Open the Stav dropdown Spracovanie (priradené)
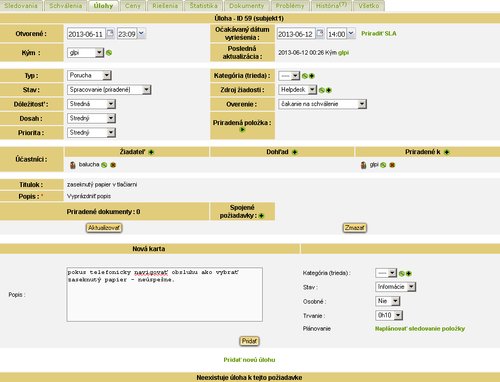The image size is (500, 382). click(109, 90)
